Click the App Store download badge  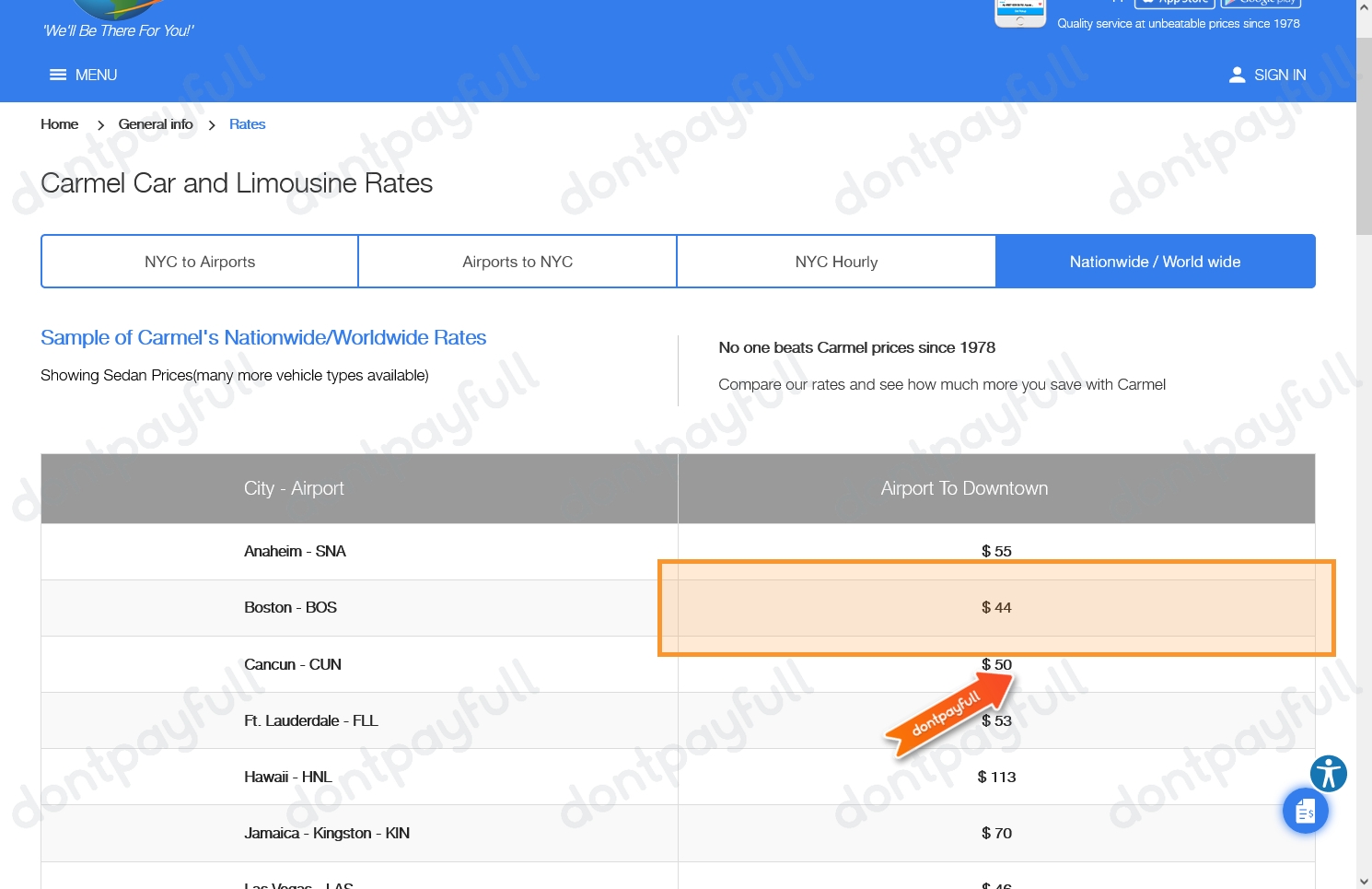point(1173,3)
